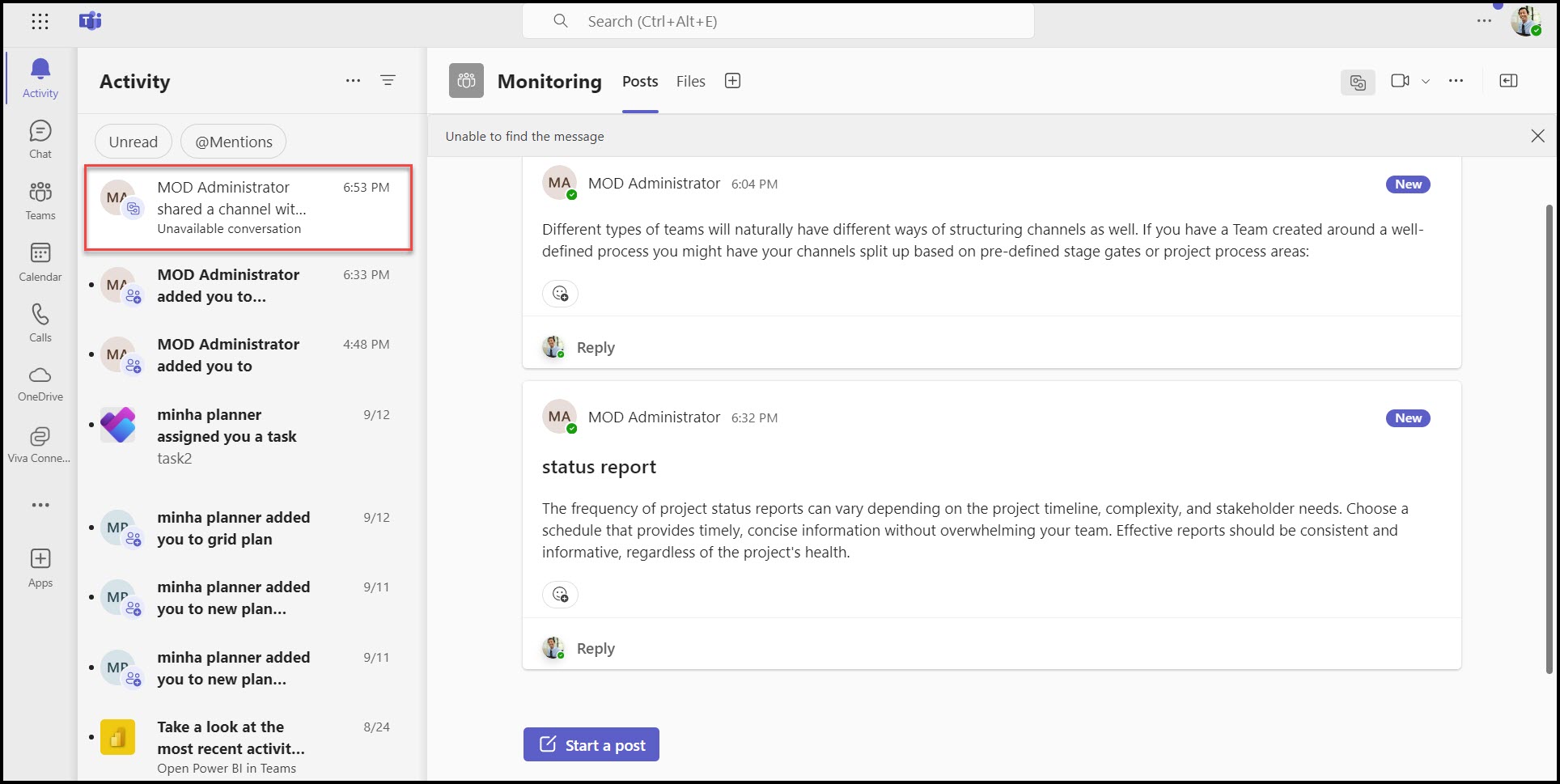
Task: Expand more apps ellipsis in sidebar
Action: [x=40, y=505]
